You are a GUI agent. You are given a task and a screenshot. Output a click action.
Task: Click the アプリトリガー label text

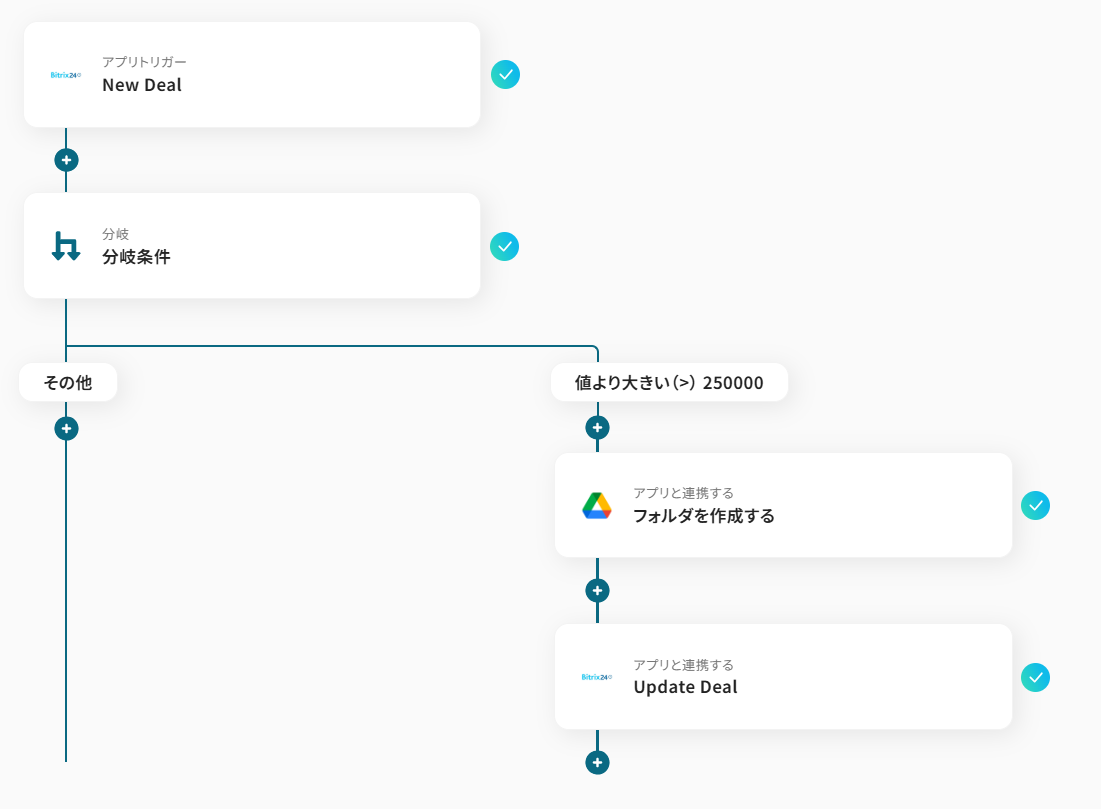(144, 62)
